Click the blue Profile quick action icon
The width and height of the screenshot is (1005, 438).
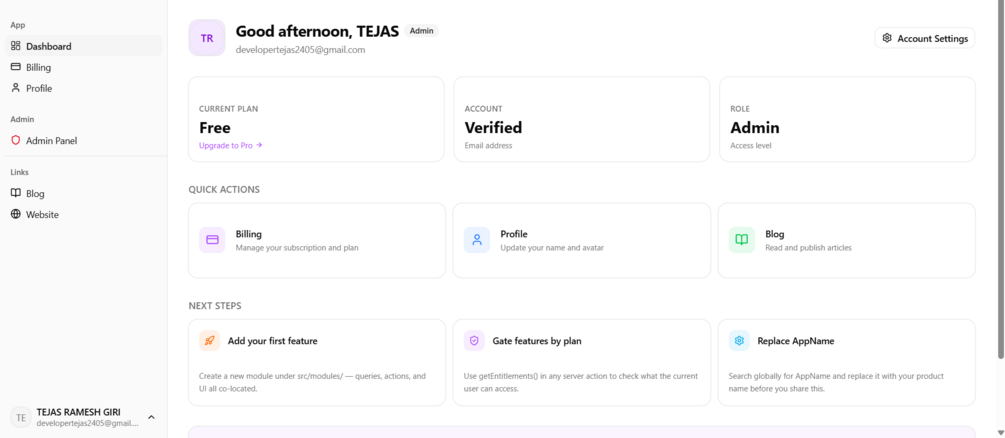click(x=477, y=240)
